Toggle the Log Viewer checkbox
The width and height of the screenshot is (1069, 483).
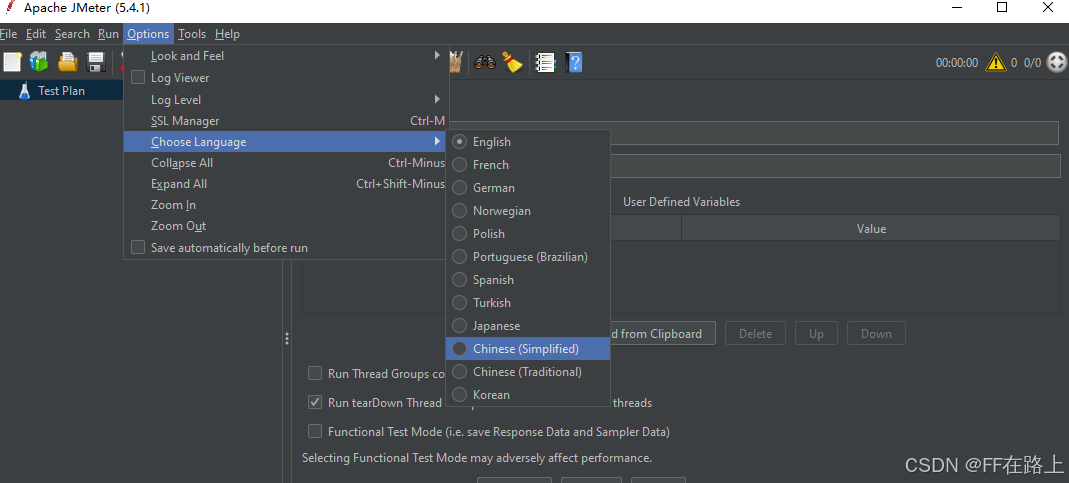click(138, 78)
